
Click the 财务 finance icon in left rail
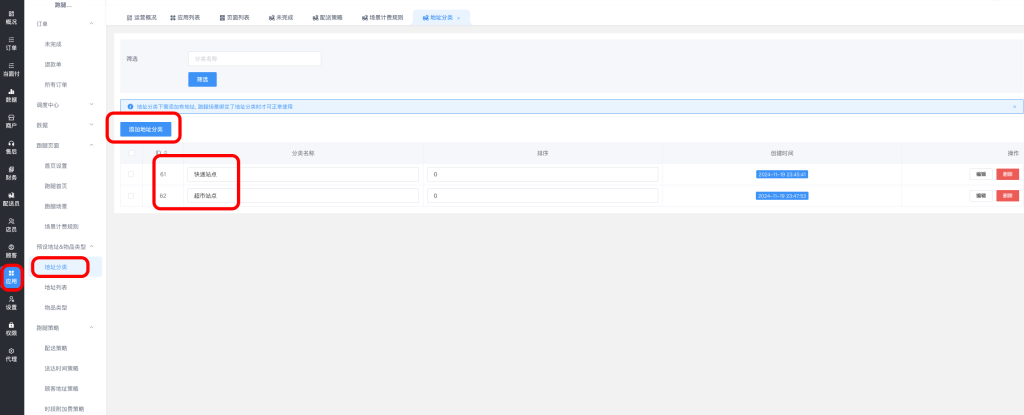[x=11, y=173]
